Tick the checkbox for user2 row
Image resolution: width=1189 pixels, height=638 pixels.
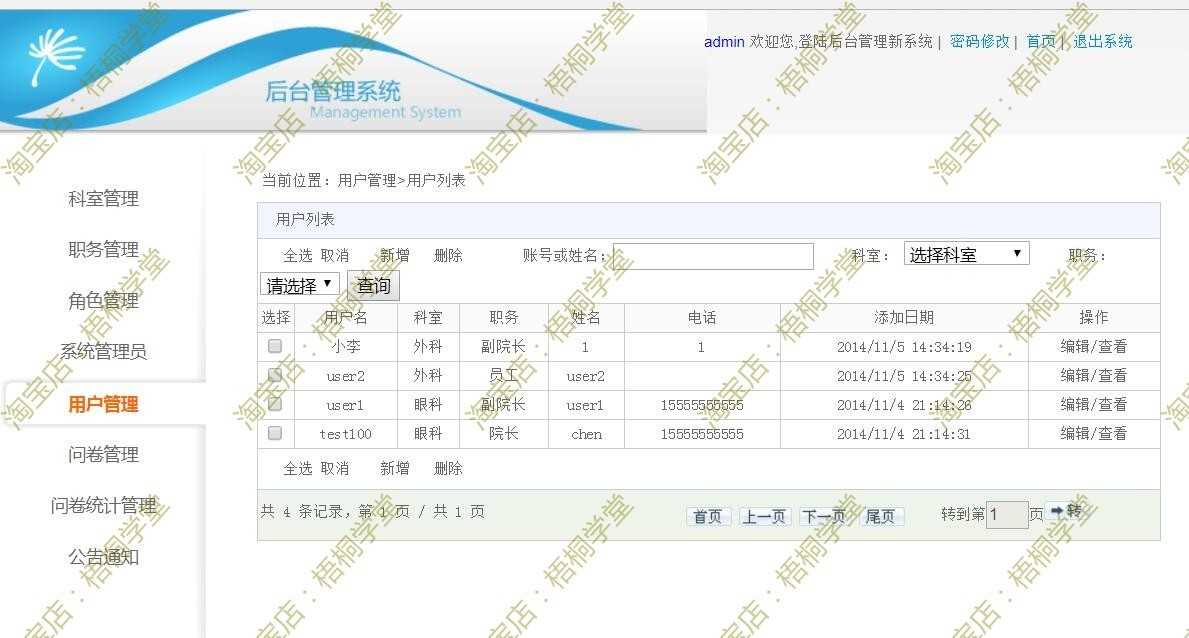pos(275,375)
